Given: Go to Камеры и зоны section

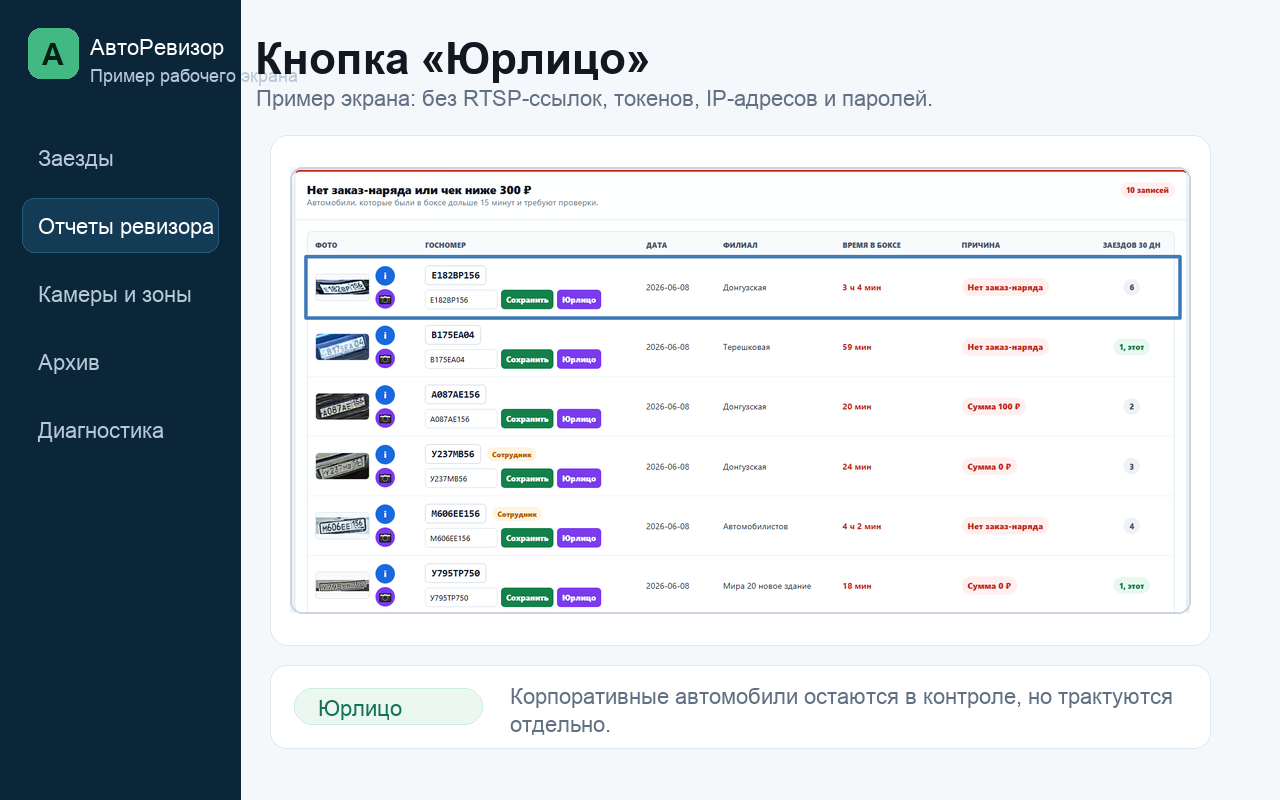Looking at the screenshot, I should (x=115, y=294).
